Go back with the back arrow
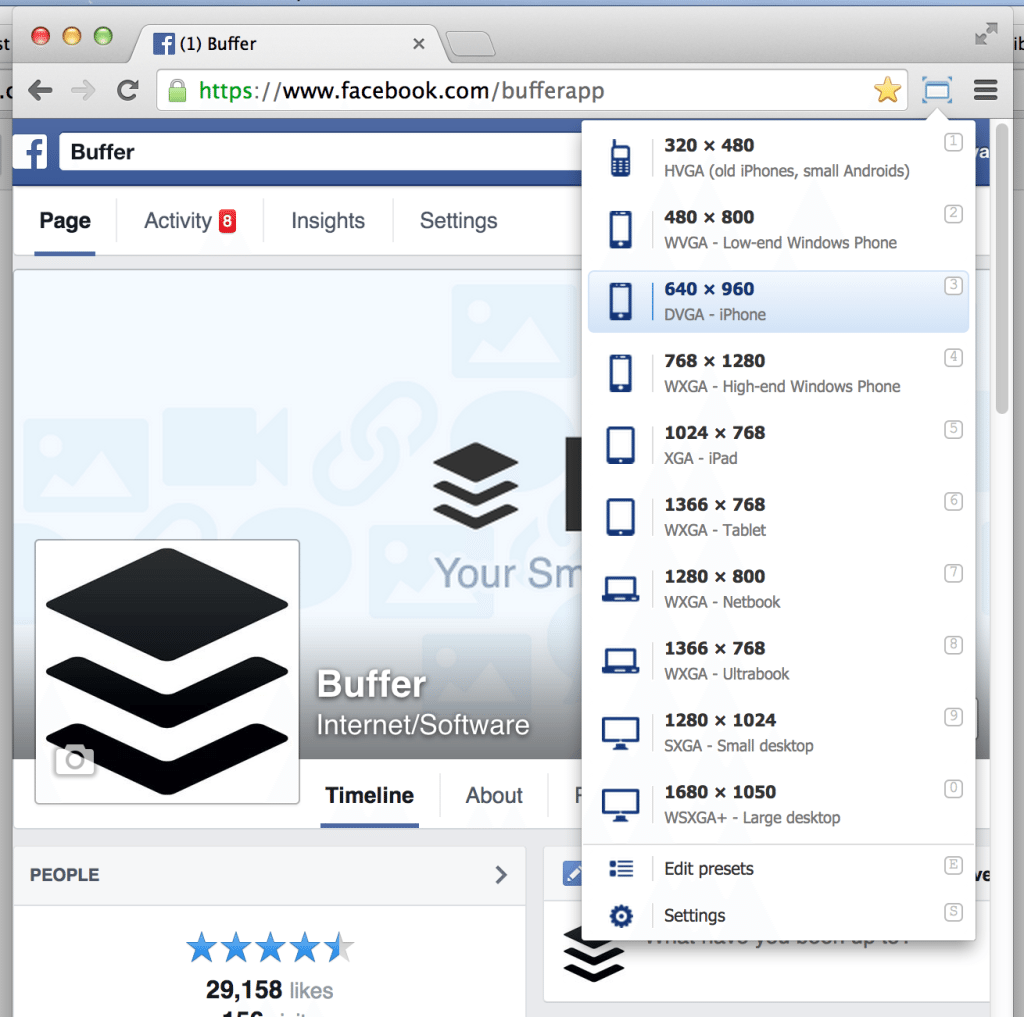This screenshot has width=1024, height=1017. [40, 90]
